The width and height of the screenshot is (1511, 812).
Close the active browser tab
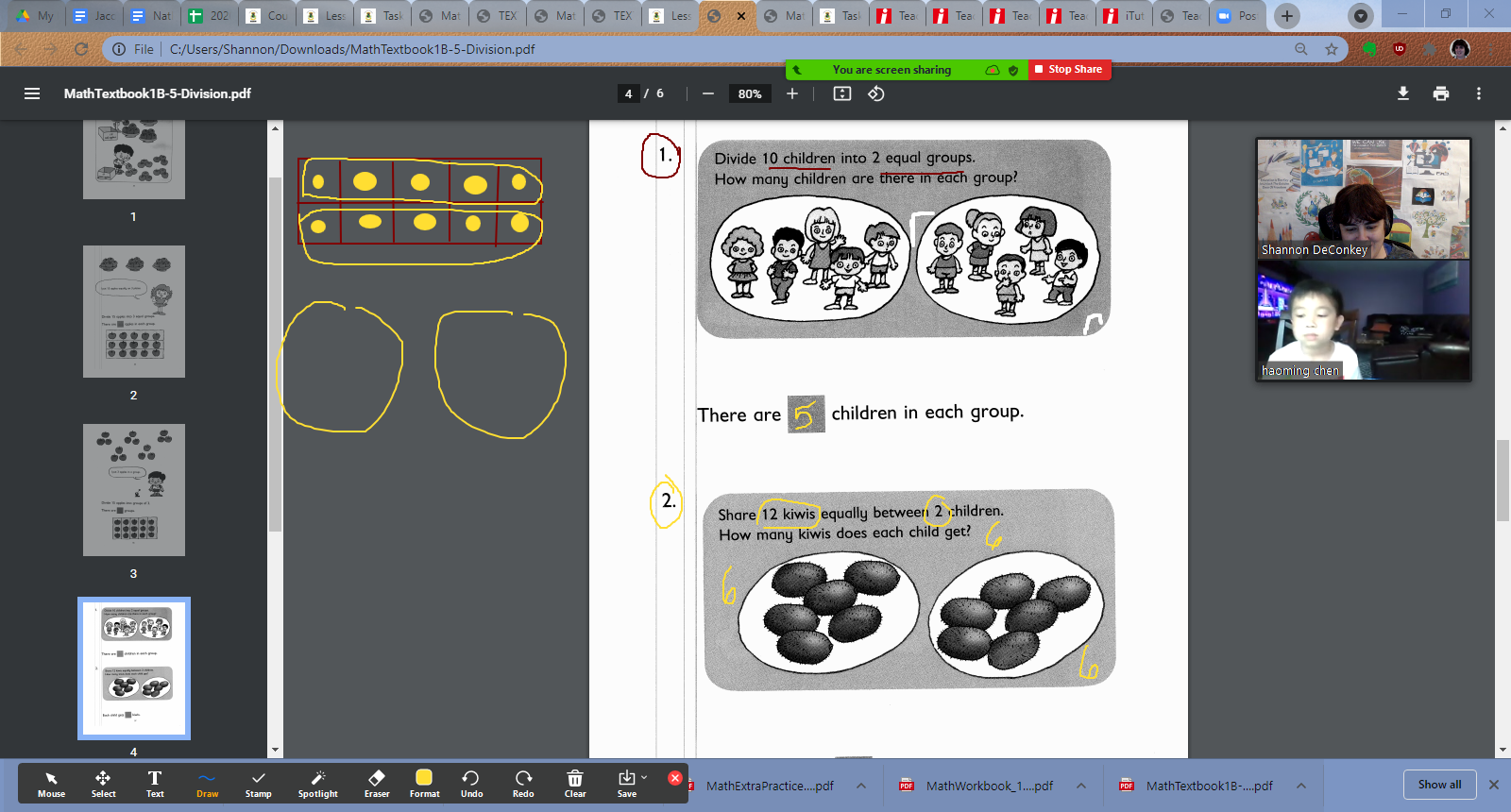pos(741,16)
